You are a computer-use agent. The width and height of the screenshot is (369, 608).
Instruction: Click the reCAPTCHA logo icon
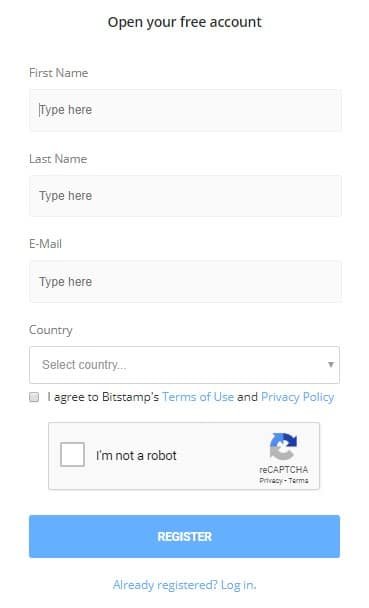point(283,447)
